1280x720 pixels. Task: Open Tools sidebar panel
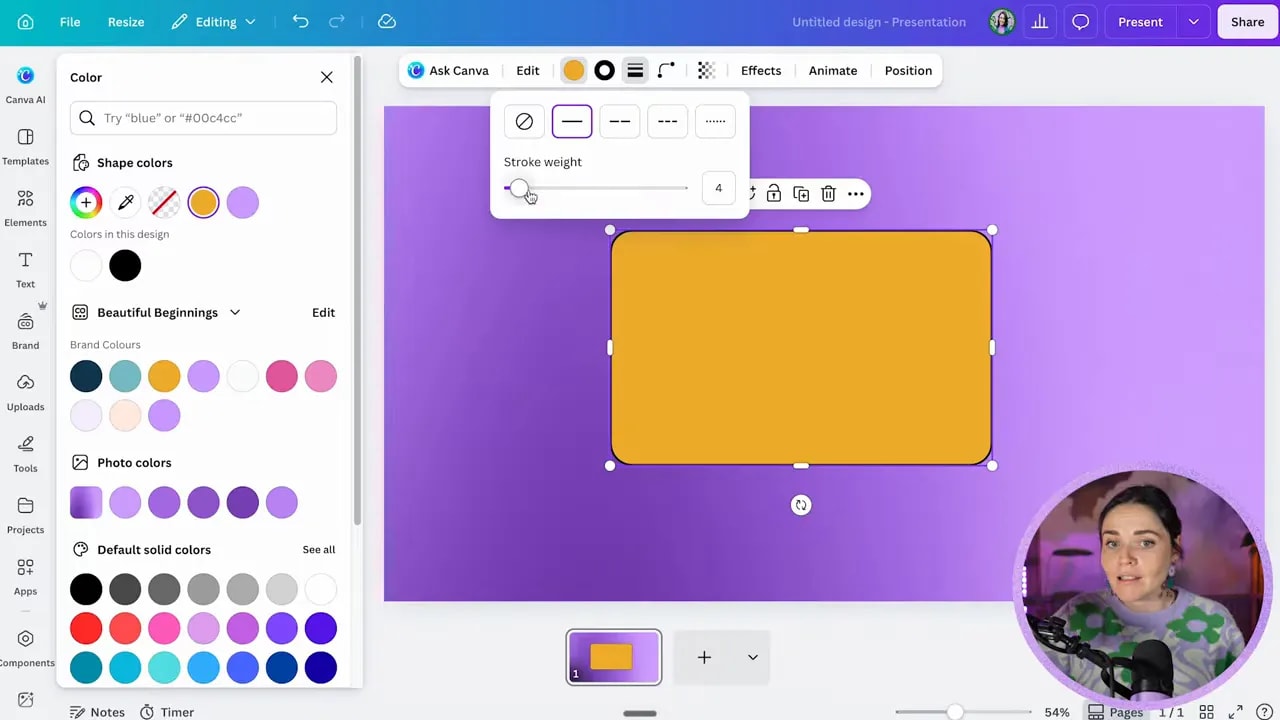tap(25, 454)
